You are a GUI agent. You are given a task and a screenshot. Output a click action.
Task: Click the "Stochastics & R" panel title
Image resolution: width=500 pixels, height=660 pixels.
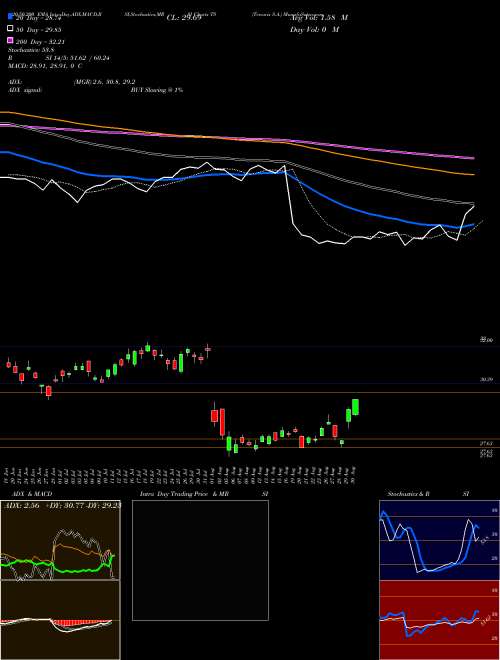[409, 494]
